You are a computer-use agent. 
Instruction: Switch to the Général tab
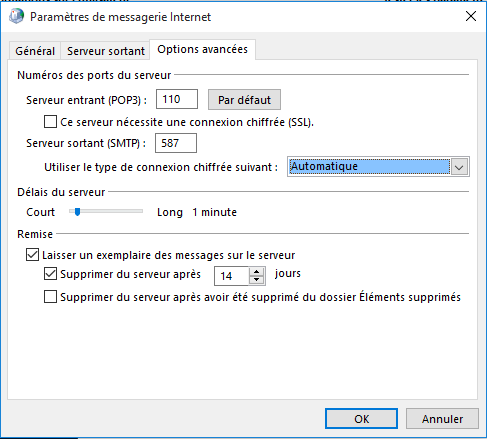pos(35,51)
